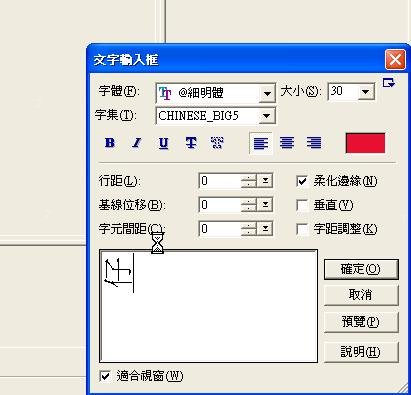
Task: Open the red text color swatch
Action: click(365, 143)
